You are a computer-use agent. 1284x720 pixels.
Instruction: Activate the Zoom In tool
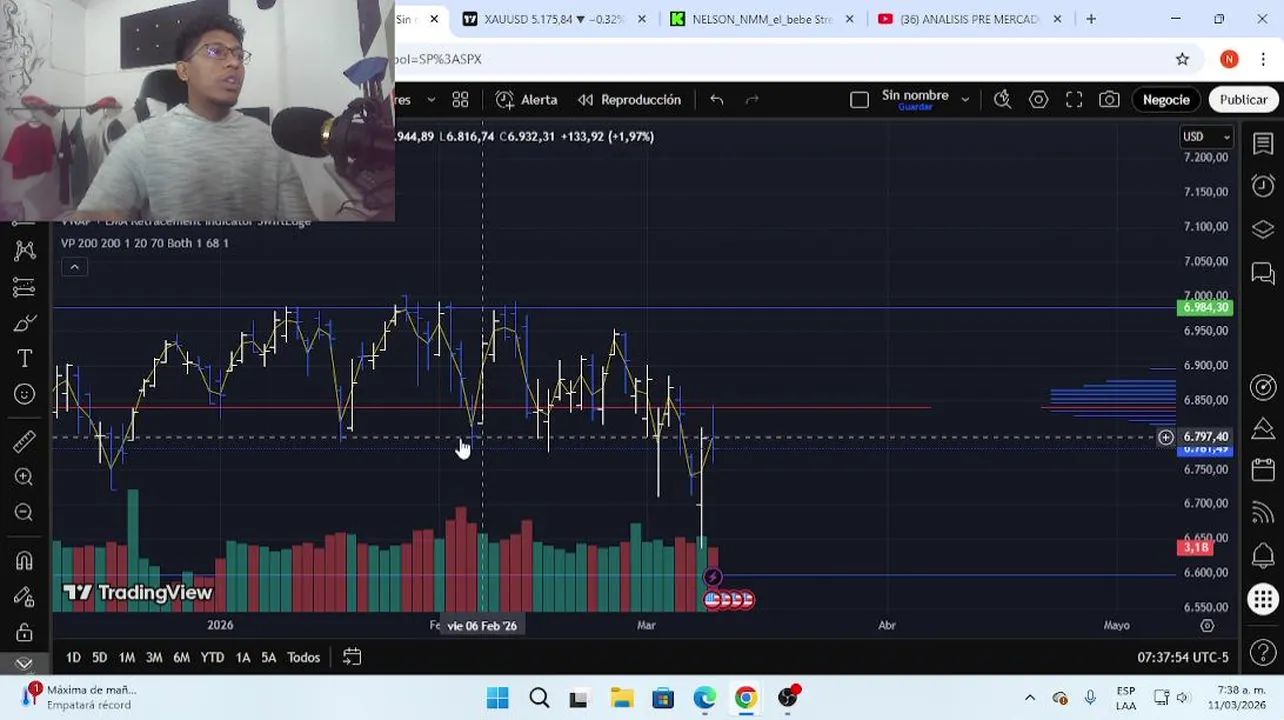point(24,477)
